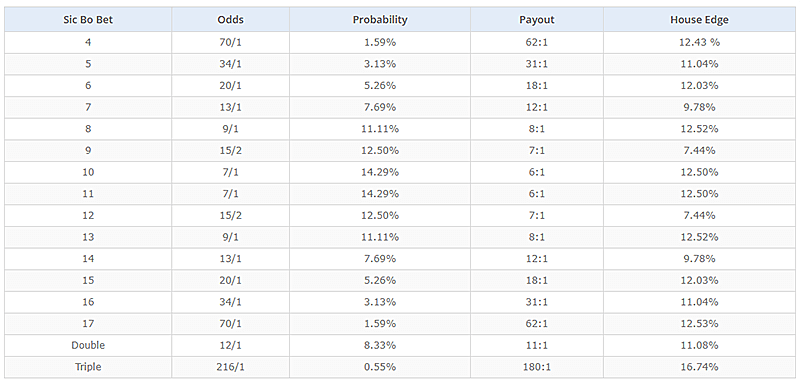Screen dimensions: 800x384
Task: Select the bet 17 row label
Action: click(x=88, y=323)
